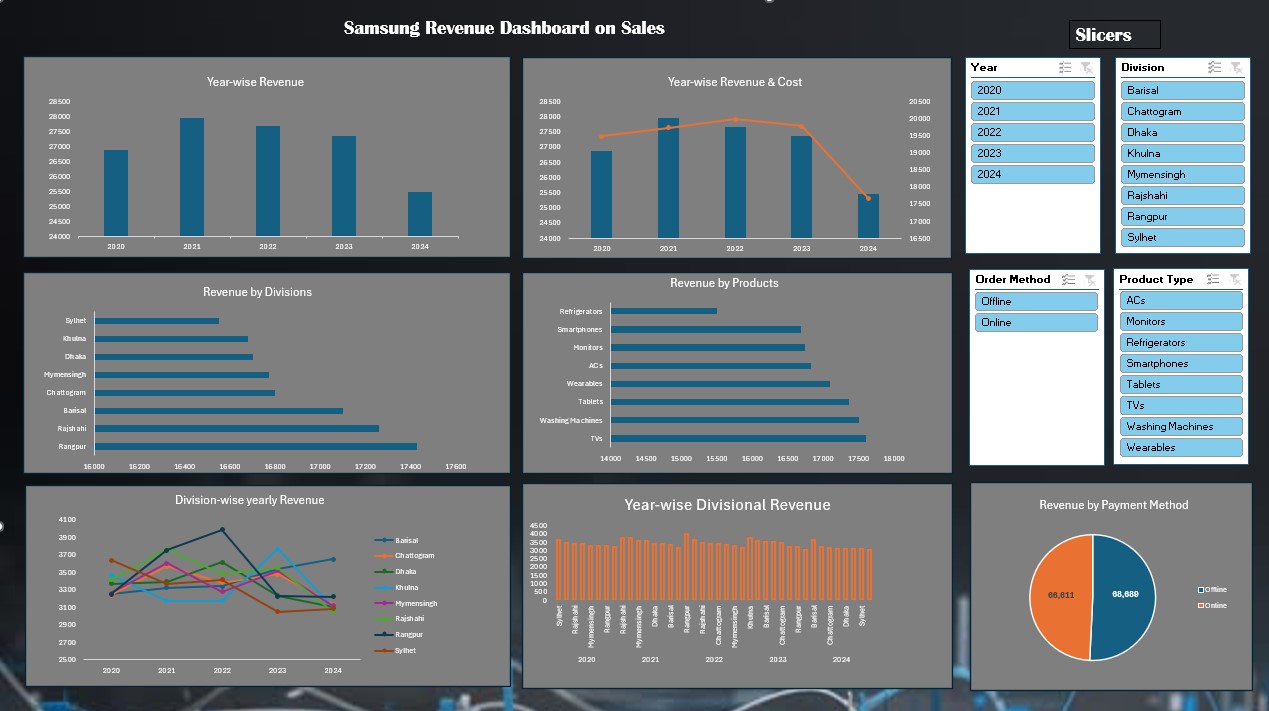1269x711 pixels.
Task: Clear filters on the Year slicer
Action: coord(1087,68)
